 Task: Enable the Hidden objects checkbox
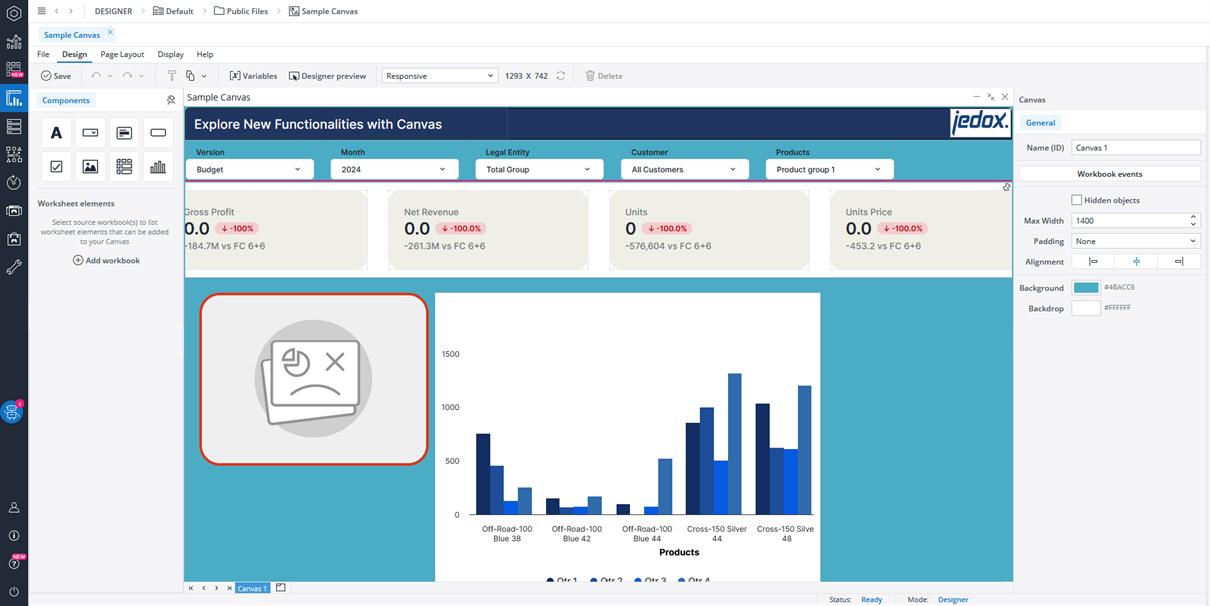click(x=1077, y=200)
